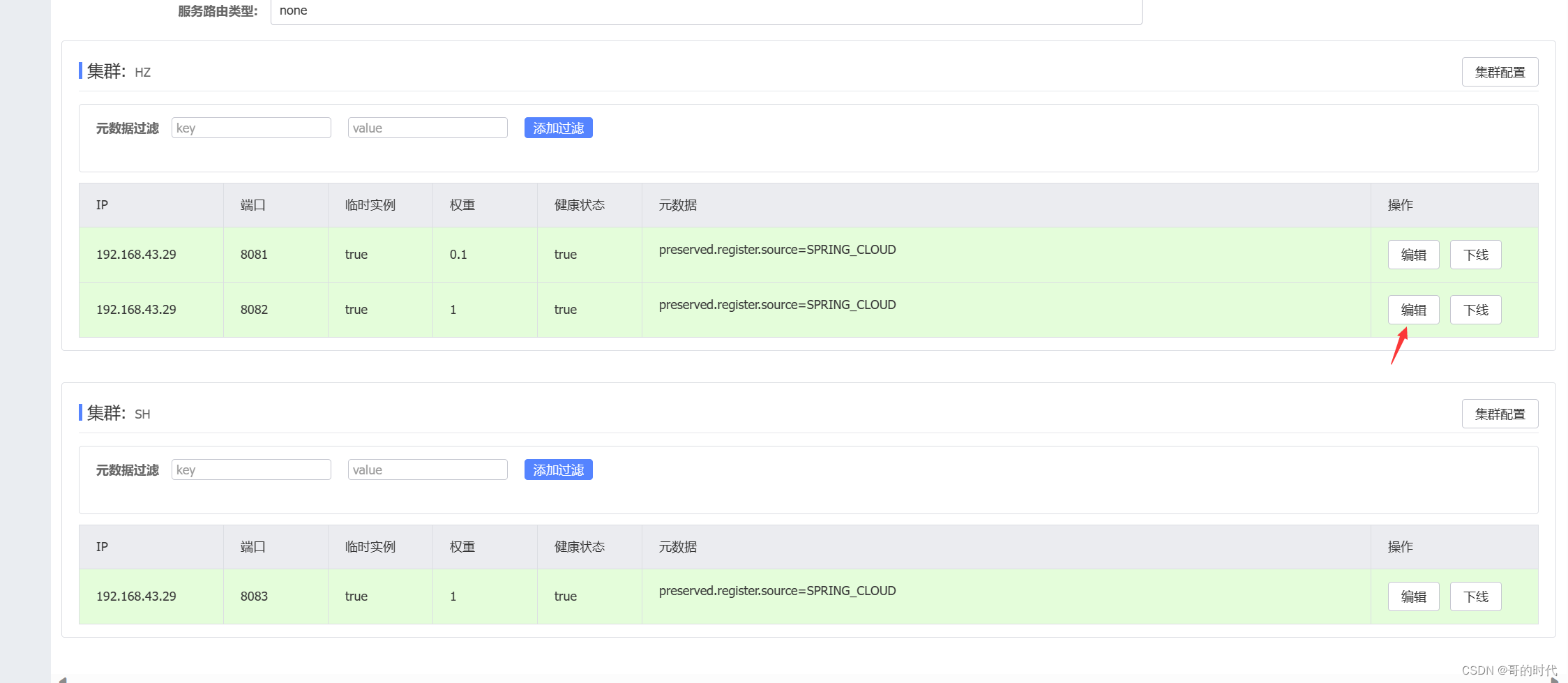
Task: Click the HZ metadata filter key field
Action: pyautogui.click(x=251, y=128)
